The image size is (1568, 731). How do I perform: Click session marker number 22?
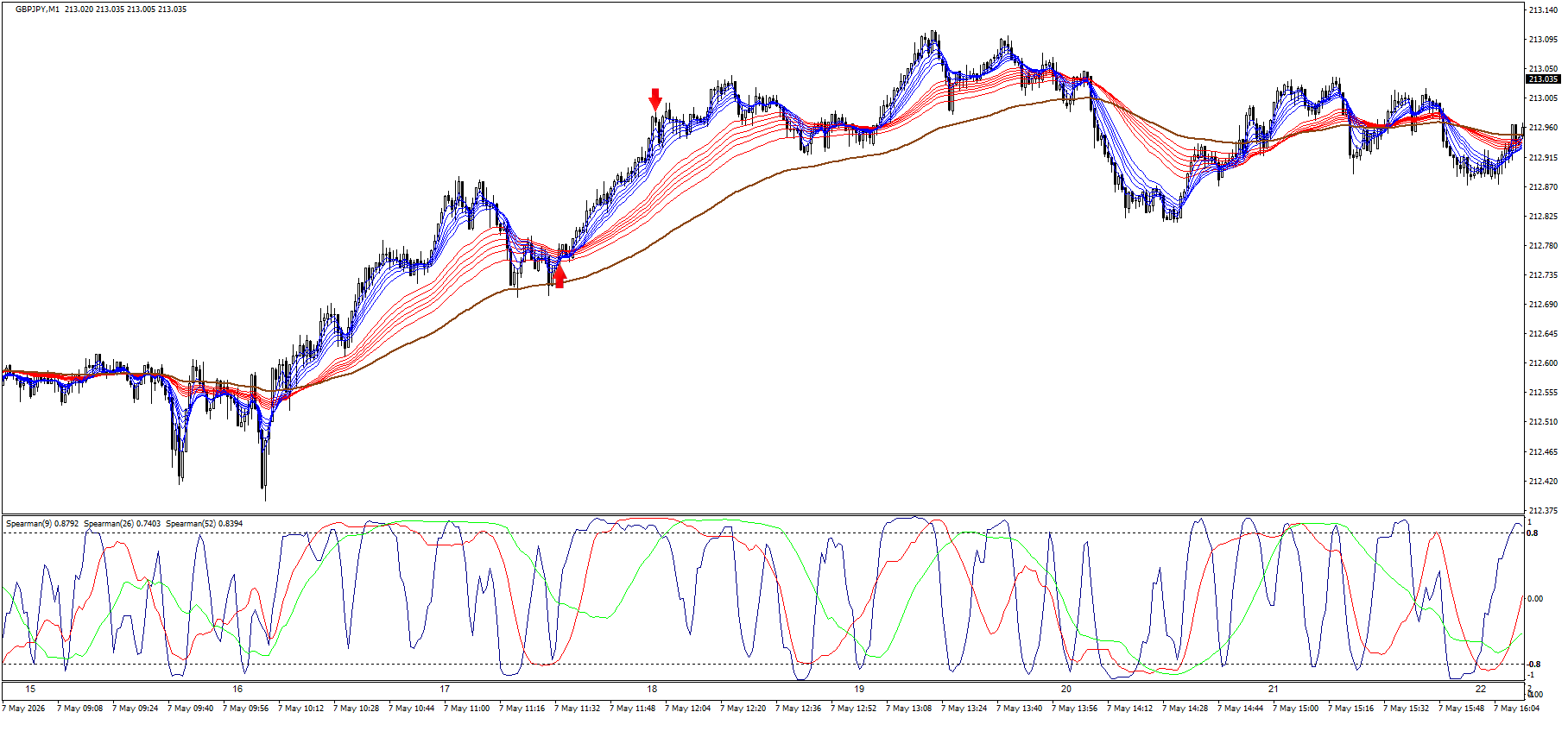point(1481,689)
